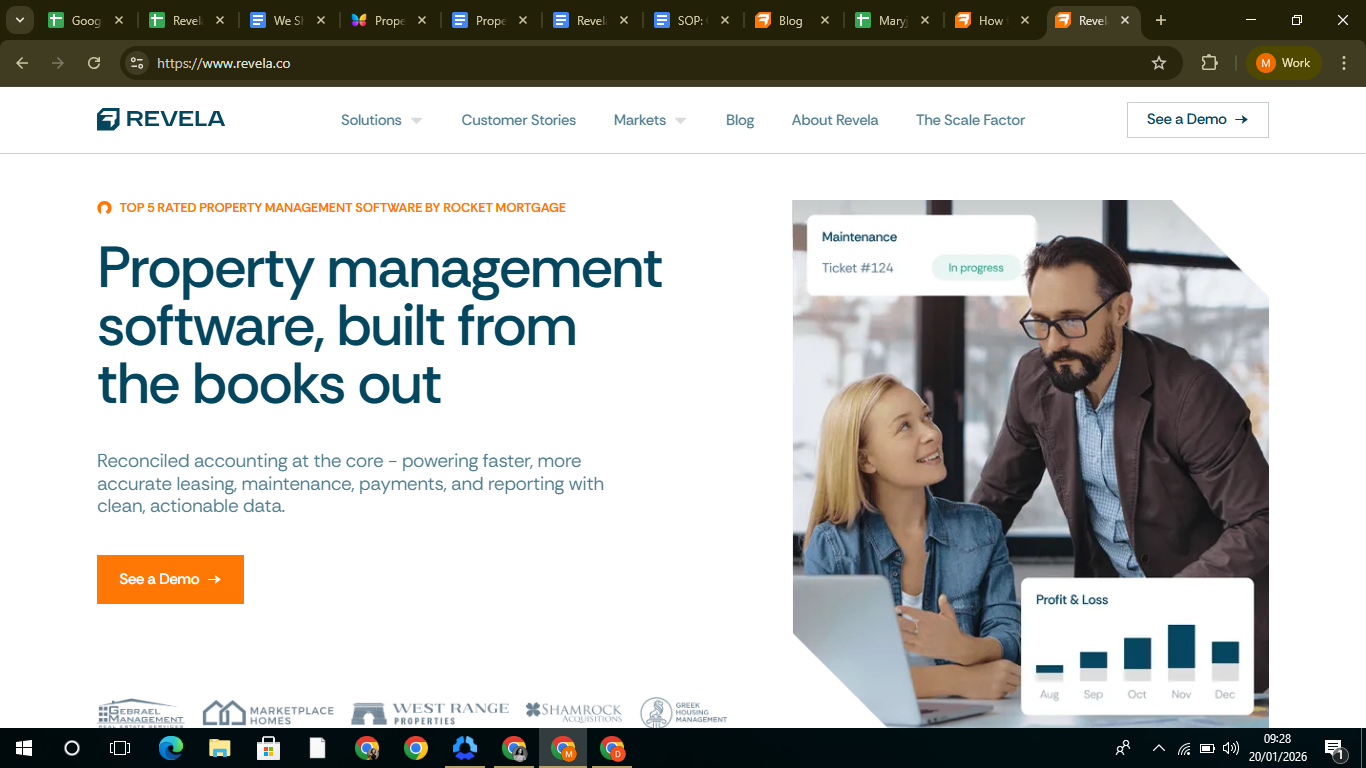Click the orange See a Demo button
This screenshot has width=1366, height=768.
[170, 579]
